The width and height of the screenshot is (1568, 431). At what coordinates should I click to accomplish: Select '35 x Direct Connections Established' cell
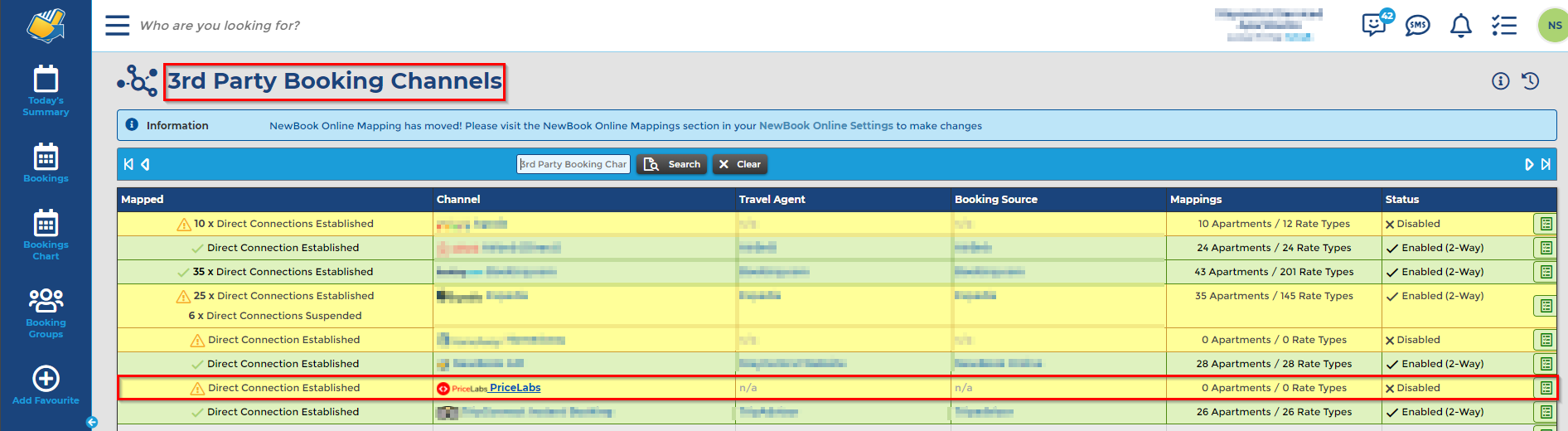pos(275,272)
